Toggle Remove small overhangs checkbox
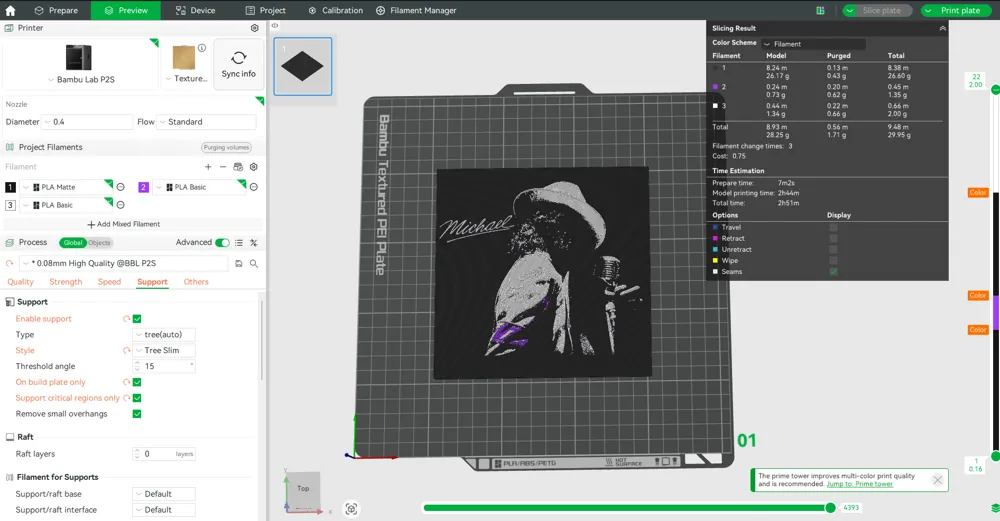Image resolution: width=1000 pixels, height=521 pixels. point(137,414)
